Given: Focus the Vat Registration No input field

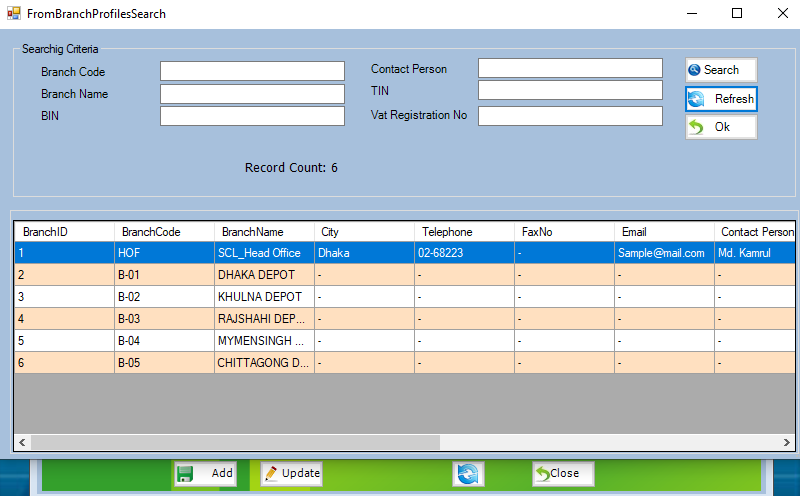Looking at the screenshot, I should (x=570, y=116).
